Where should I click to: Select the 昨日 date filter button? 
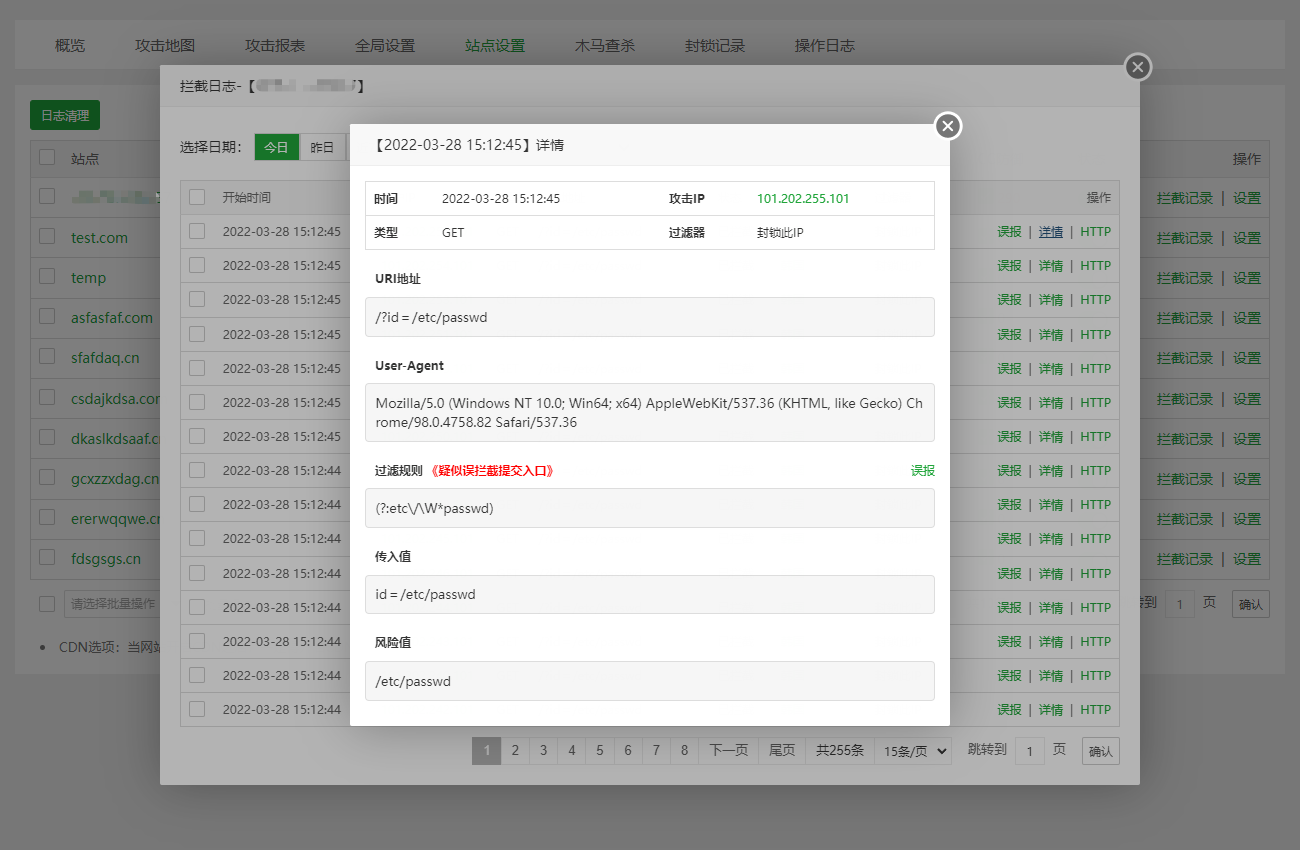[x=322, y=147]
